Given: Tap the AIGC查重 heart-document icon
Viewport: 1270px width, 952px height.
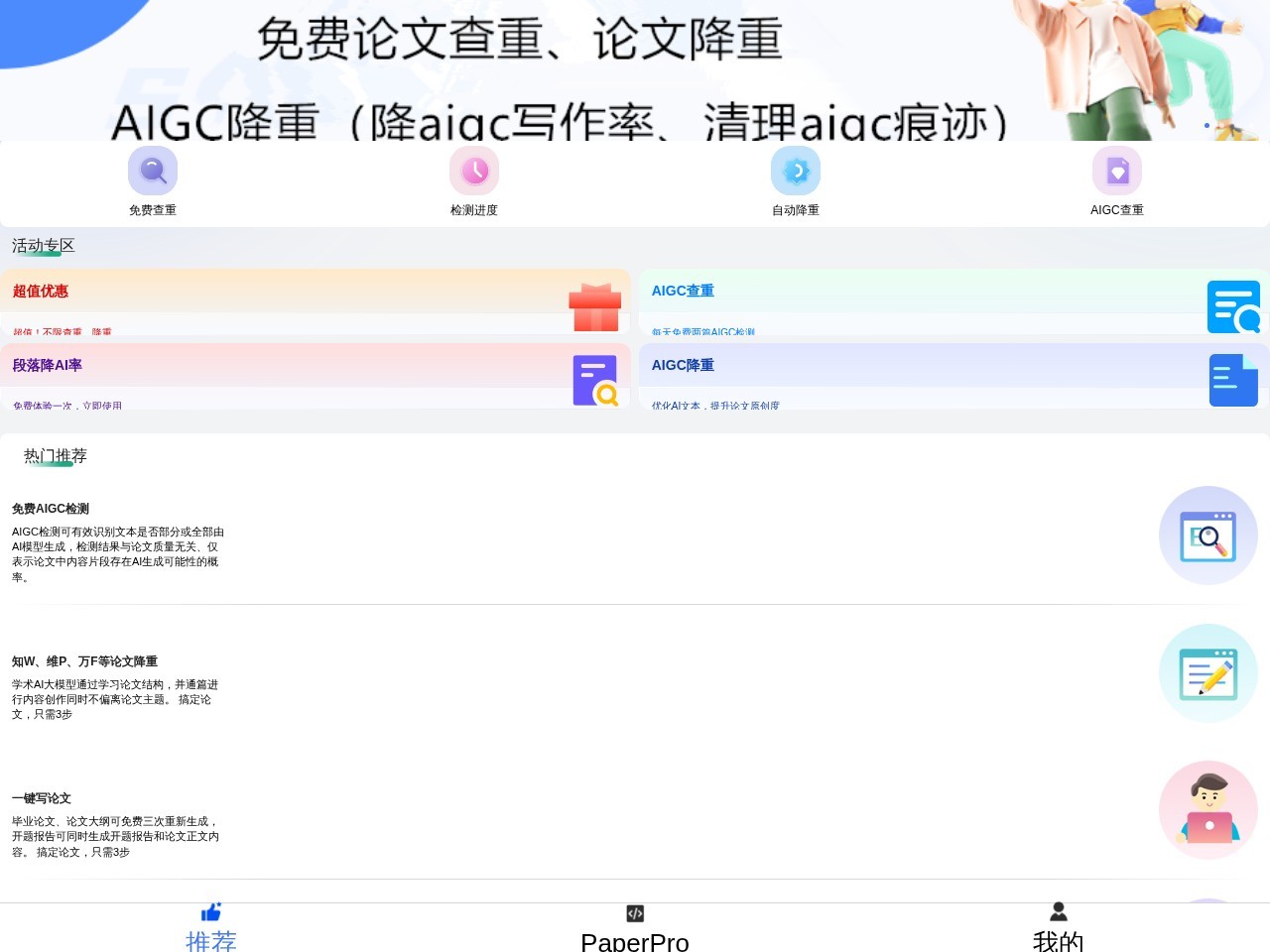Looking at the screenshot, I should pos(1116,170).
